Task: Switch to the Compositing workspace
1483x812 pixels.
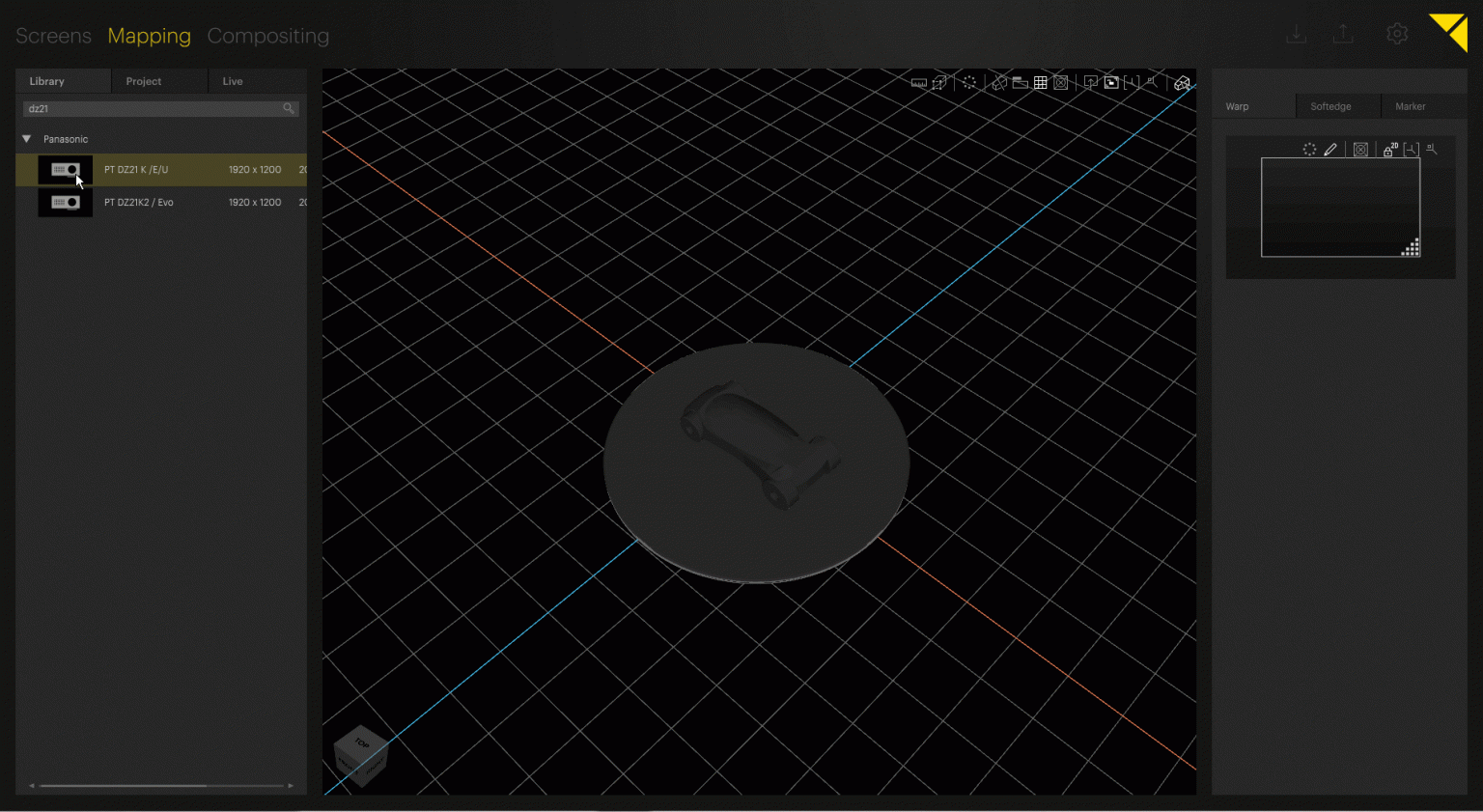Action: 267,36
